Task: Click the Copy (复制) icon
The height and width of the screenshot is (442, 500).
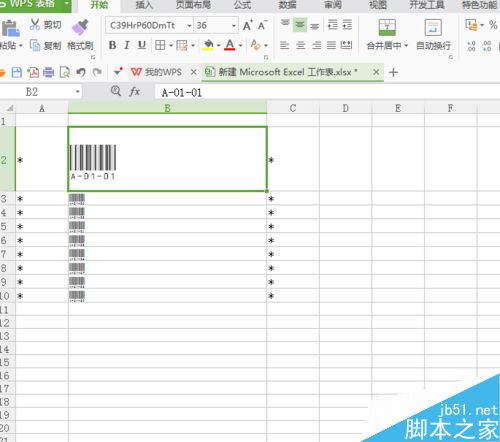Action: tap(35, 45)
